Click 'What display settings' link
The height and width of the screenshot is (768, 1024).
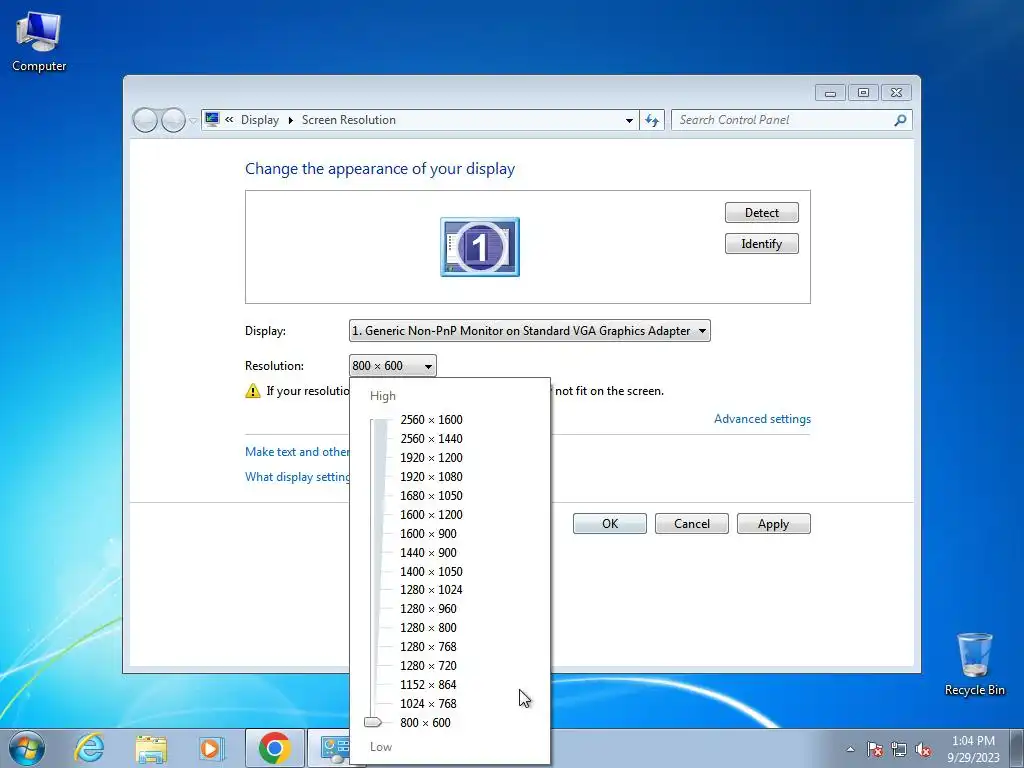(x=297, y=477)
